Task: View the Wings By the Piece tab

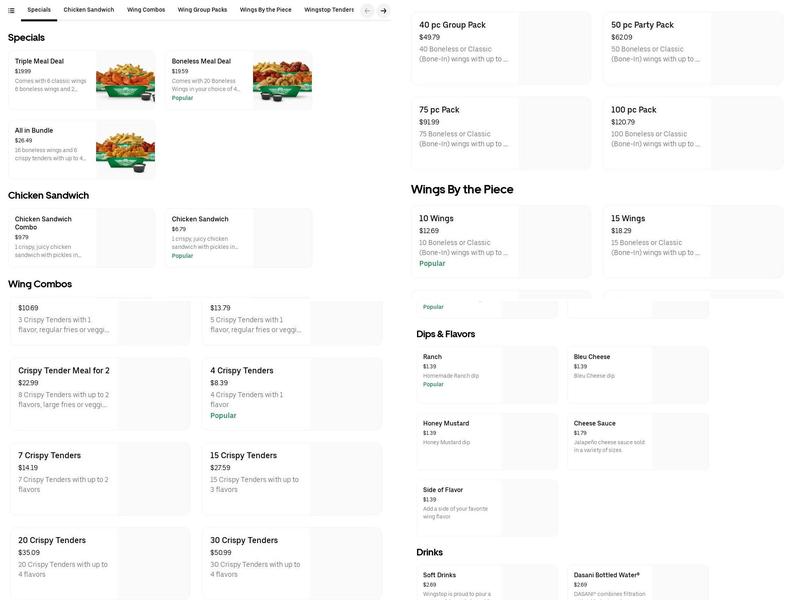Action: (265, 8)
